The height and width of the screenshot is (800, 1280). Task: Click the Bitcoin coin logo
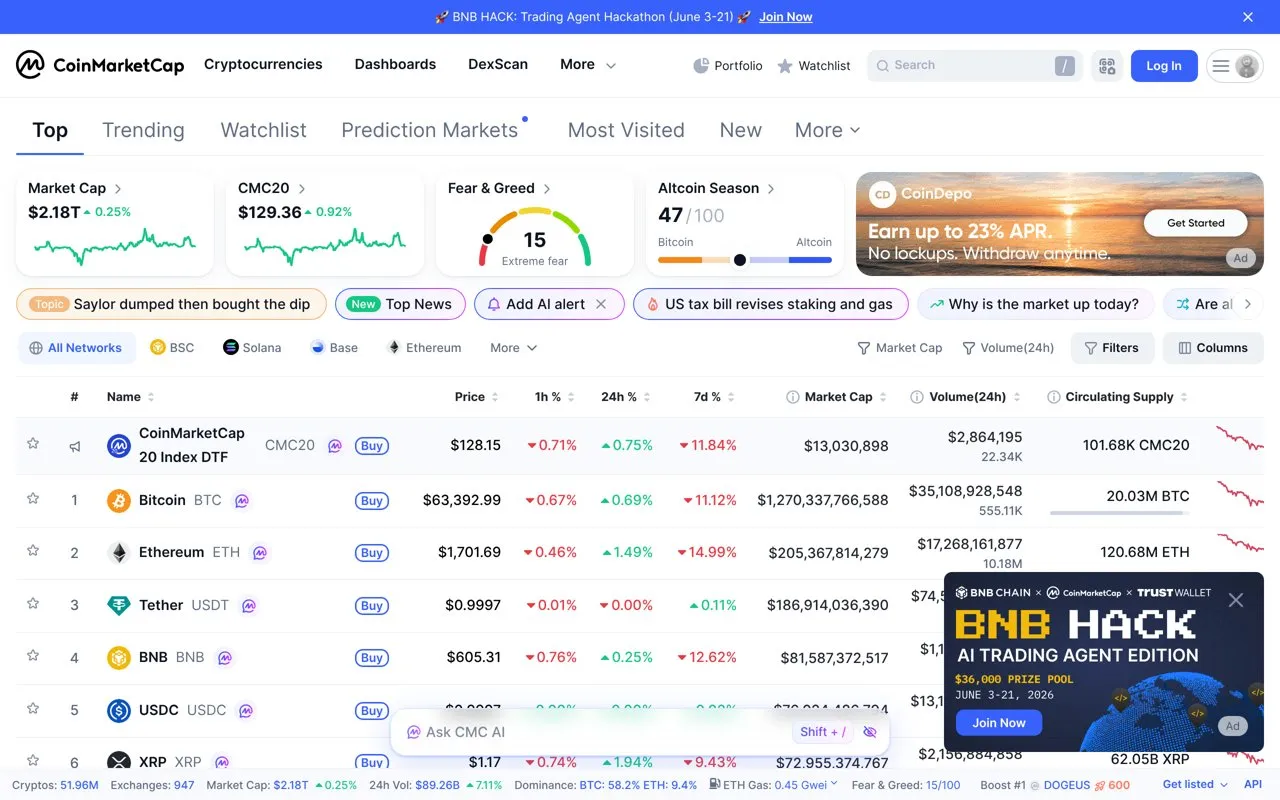119,500
